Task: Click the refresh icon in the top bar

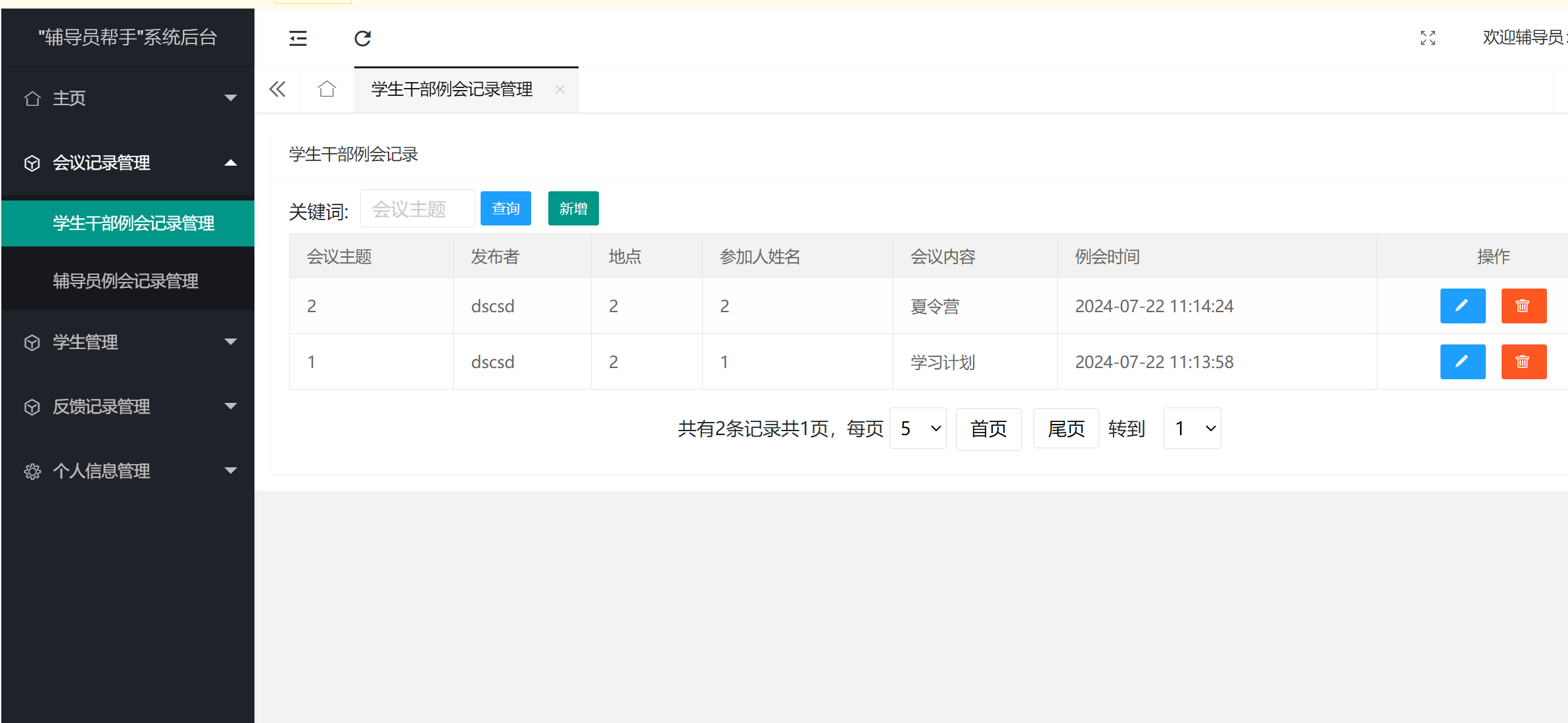Action: tap(362, 38)
